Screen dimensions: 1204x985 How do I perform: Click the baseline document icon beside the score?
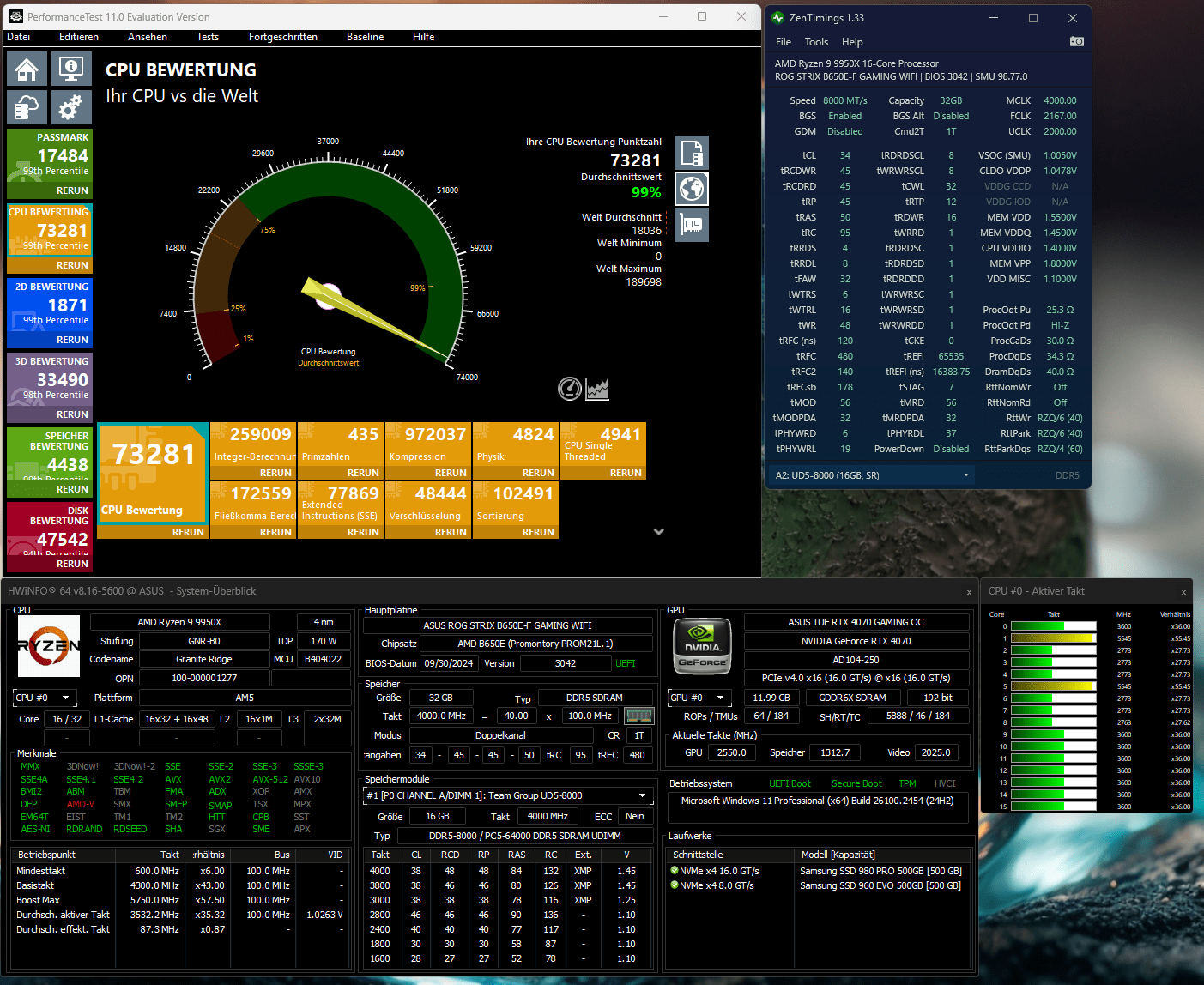tap(692, 153)
